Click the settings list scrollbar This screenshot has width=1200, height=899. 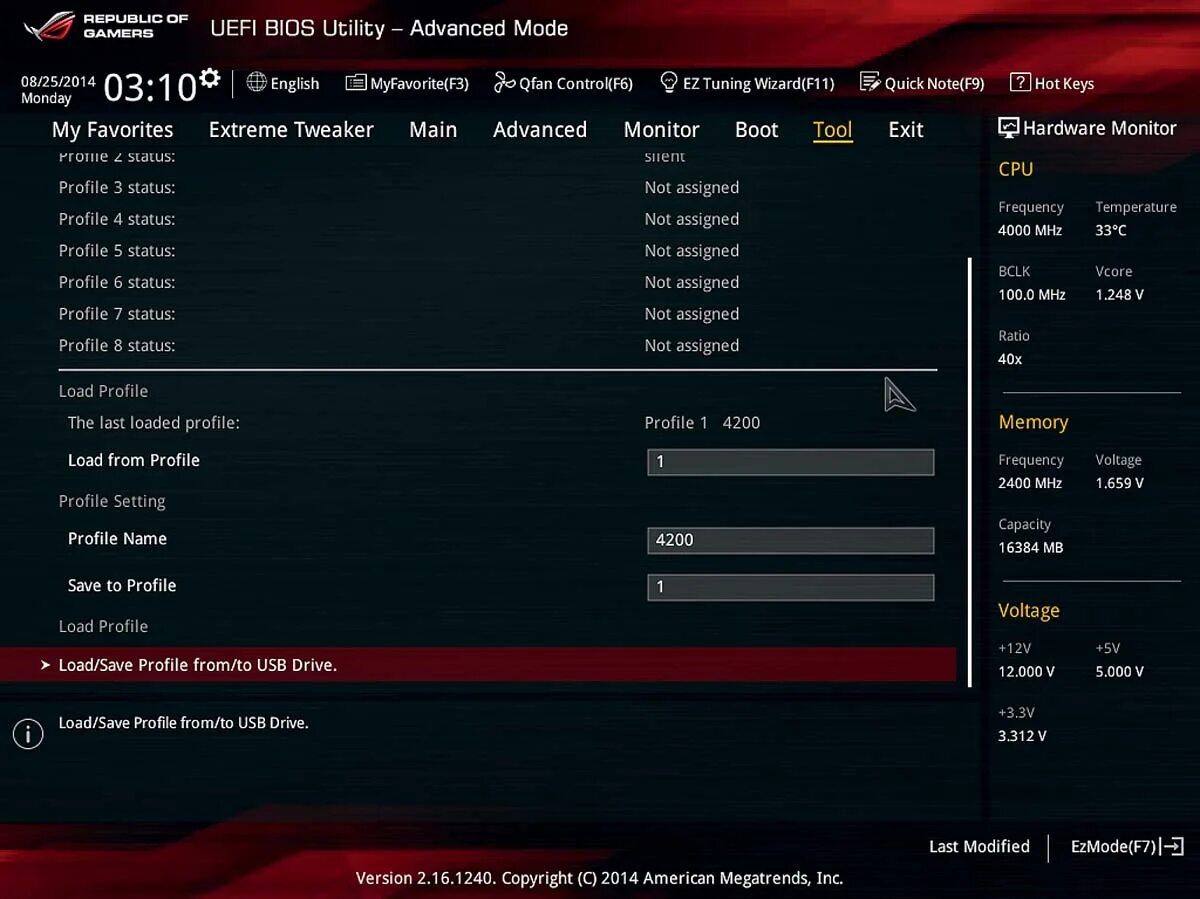tap(969, 472)
